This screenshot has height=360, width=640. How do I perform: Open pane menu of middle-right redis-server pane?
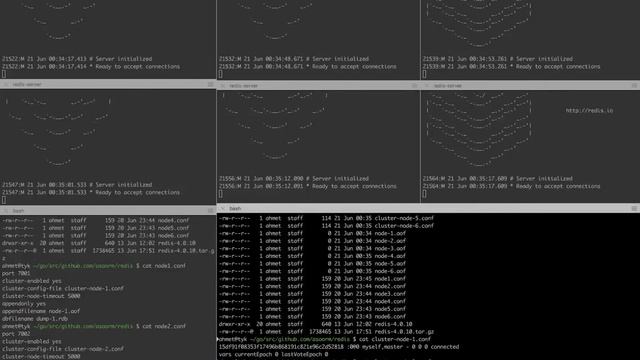[x=634, y=86]
